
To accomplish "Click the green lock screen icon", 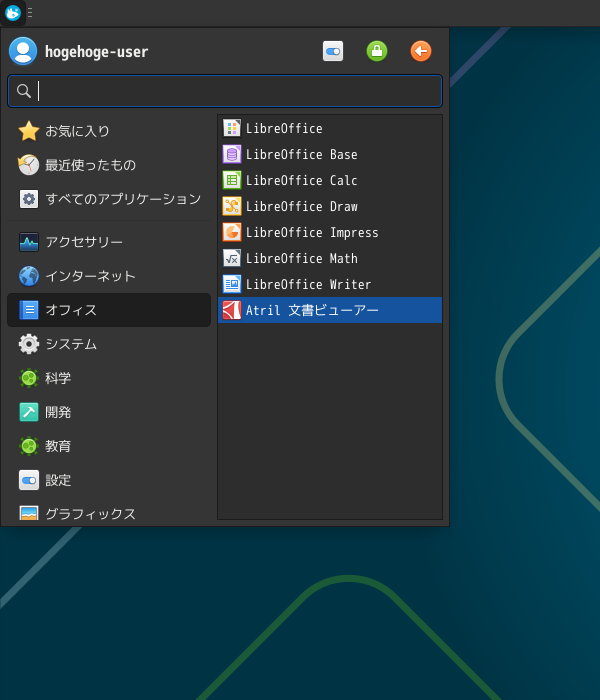I will tap(377, 51).
